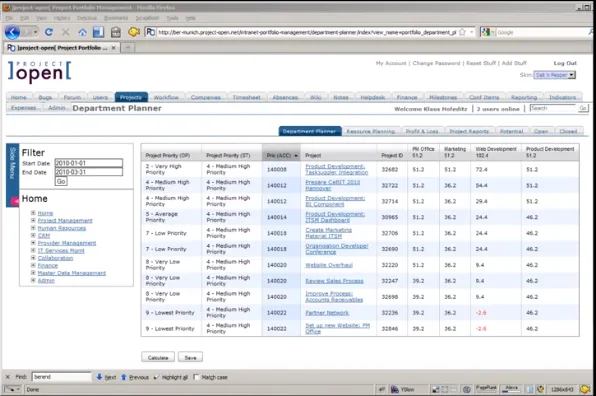Close the Find bar with X

[8, 377]
